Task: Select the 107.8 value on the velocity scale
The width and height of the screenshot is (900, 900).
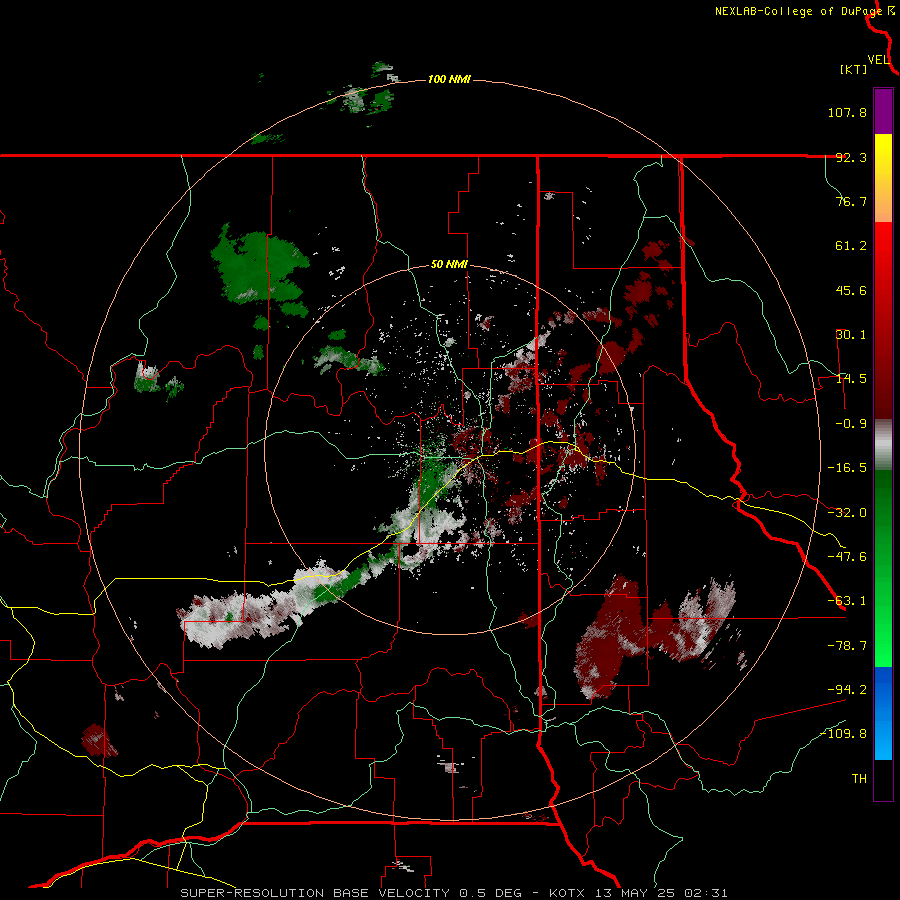Action: click(x=847, y=112)
